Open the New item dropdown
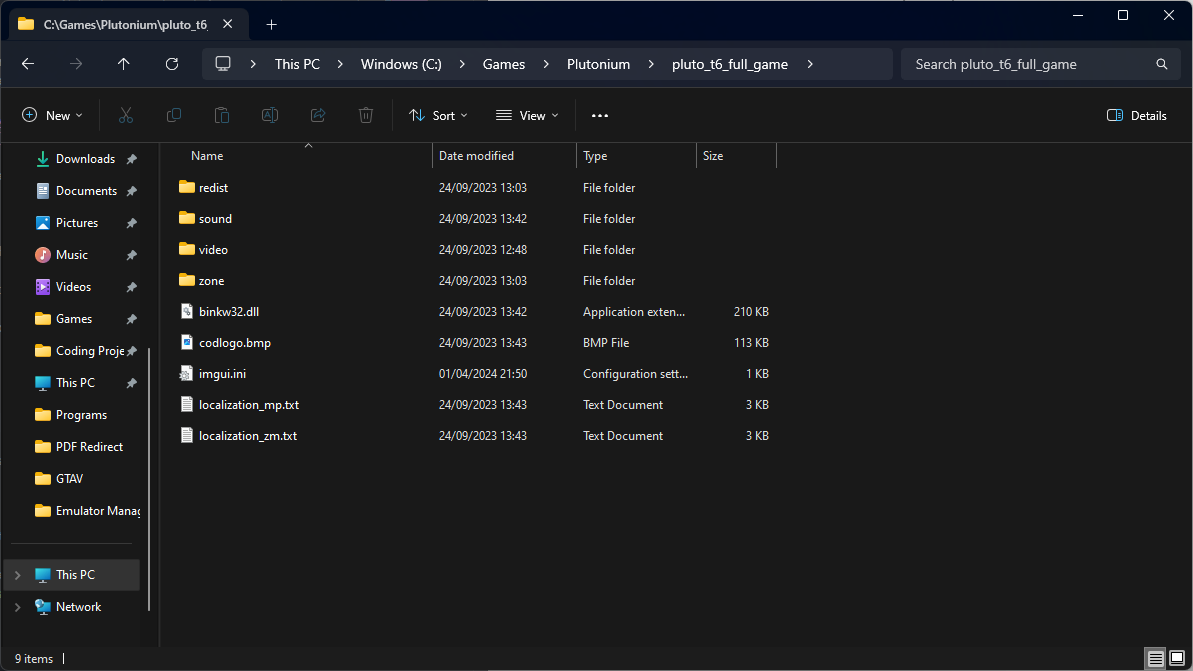Image resolution: width=1193 pixels, height=671 pixels. point(52,115)
